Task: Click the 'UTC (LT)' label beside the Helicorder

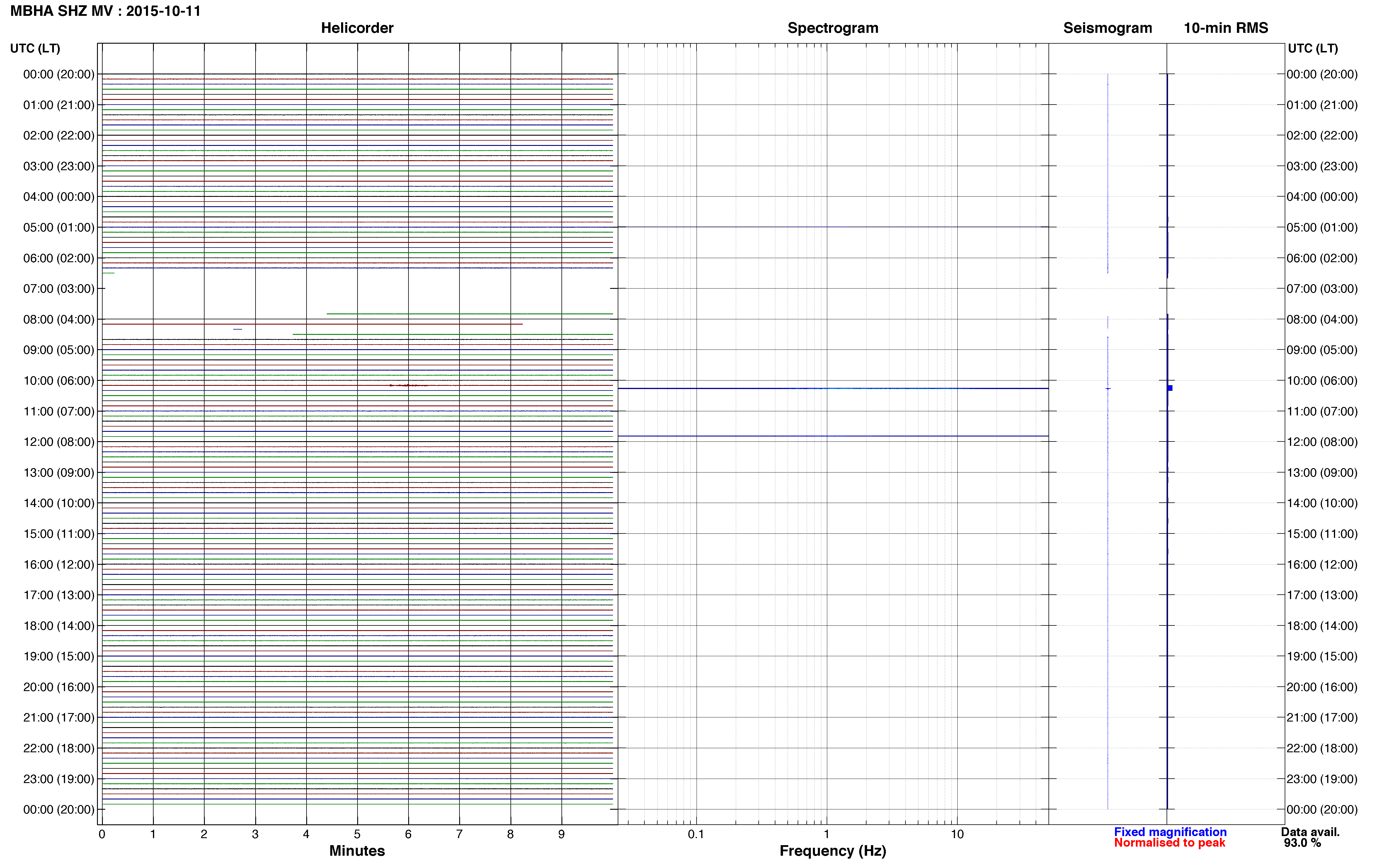Action: pyautogui.click(x=35, y=48)
